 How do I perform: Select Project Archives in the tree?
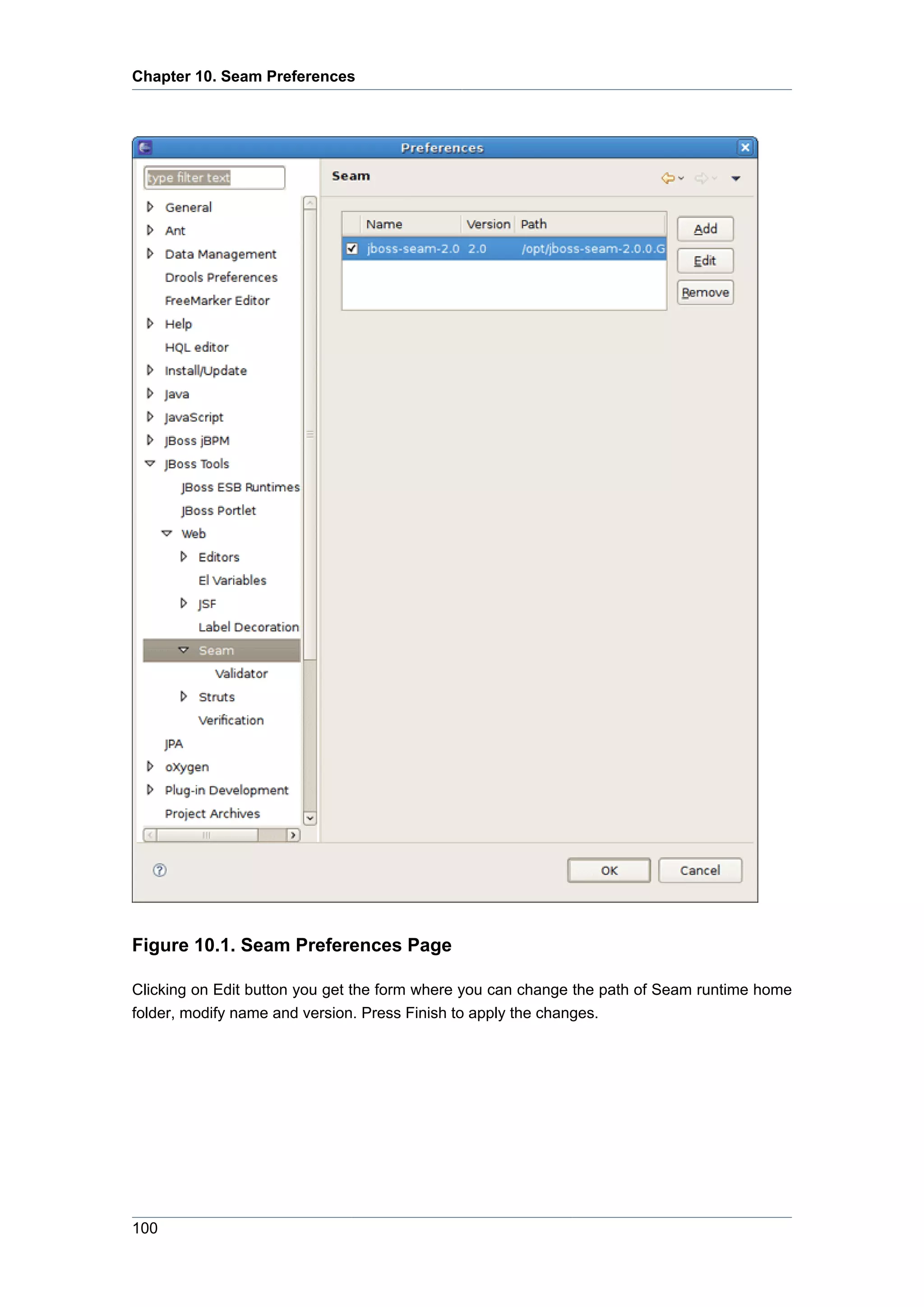click(212, 813)
